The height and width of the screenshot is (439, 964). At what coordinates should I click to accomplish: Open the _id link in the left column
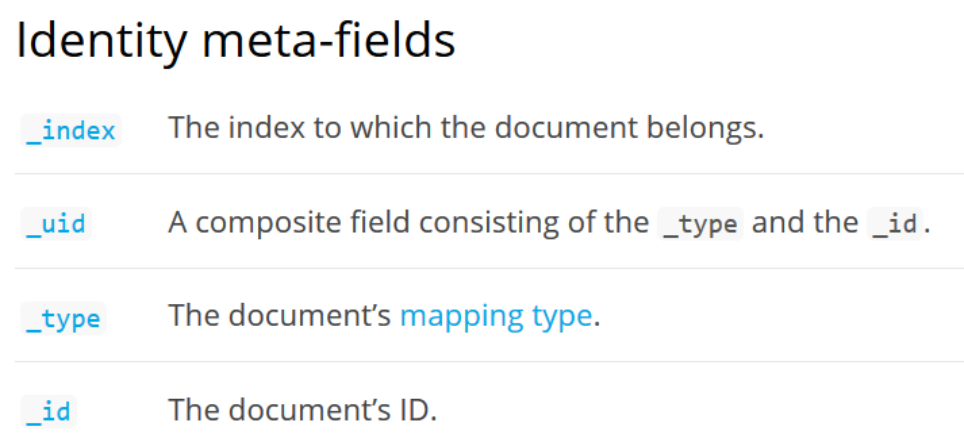pos(49,411)
